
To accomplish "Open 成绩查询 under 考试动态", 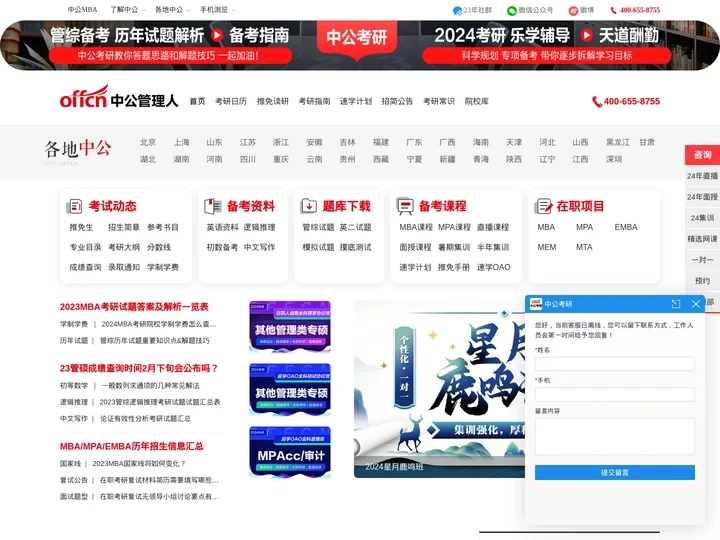I will (x=85, y=267).
